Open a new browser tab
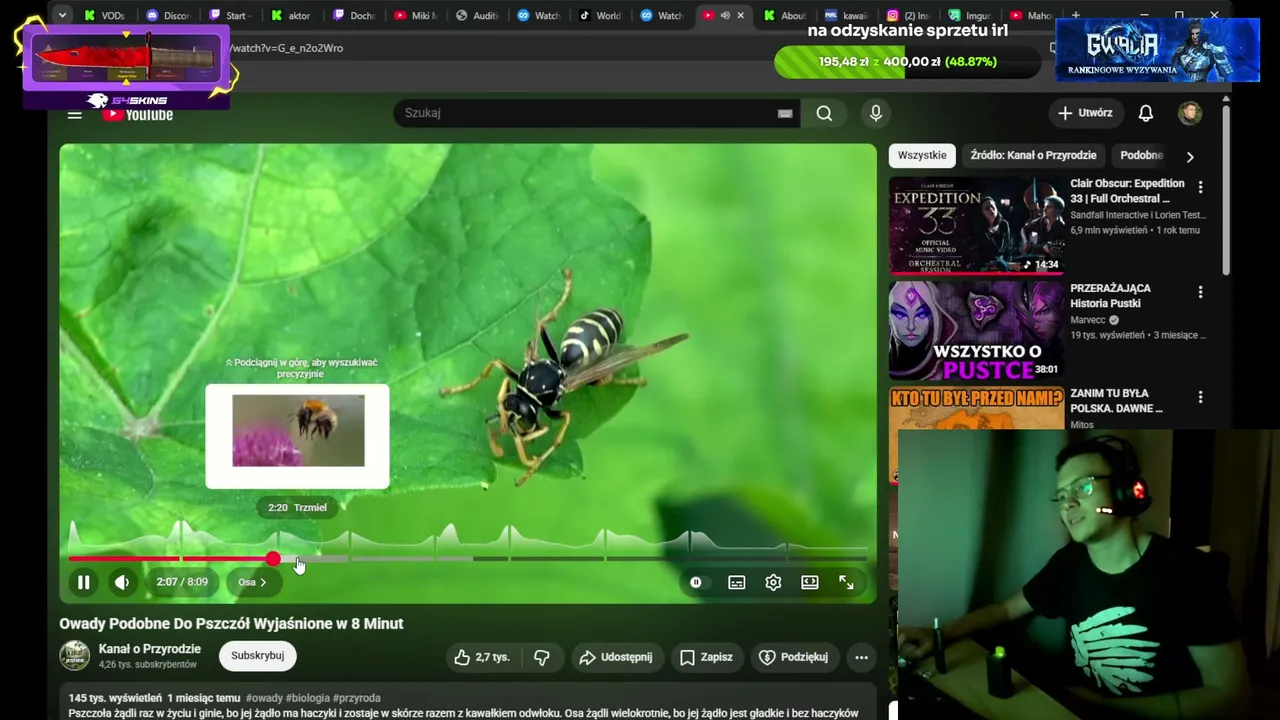This screenshot has height=720, width=1280. click(x=1076, y=15)
